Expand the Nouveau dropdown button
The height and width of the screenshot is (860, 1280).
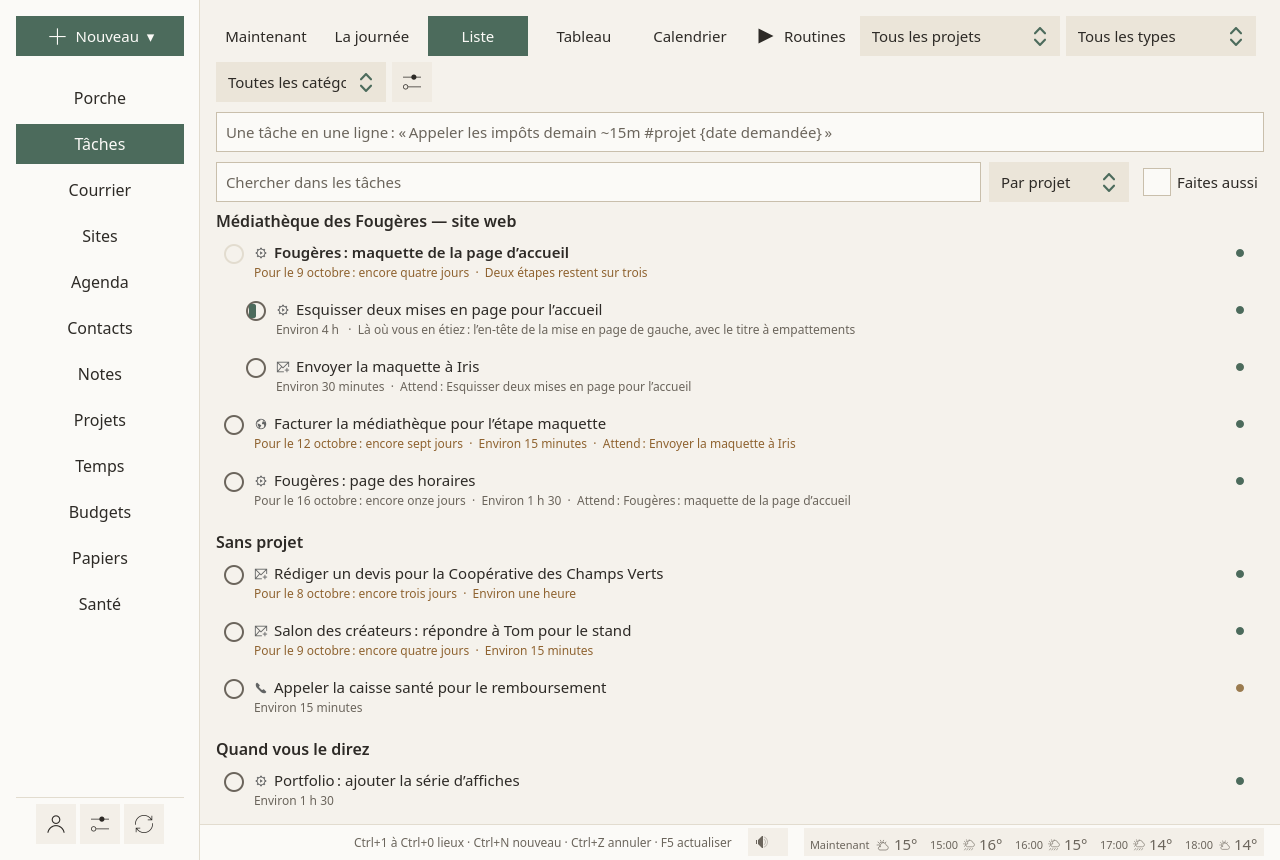click(x=100, y=36)
